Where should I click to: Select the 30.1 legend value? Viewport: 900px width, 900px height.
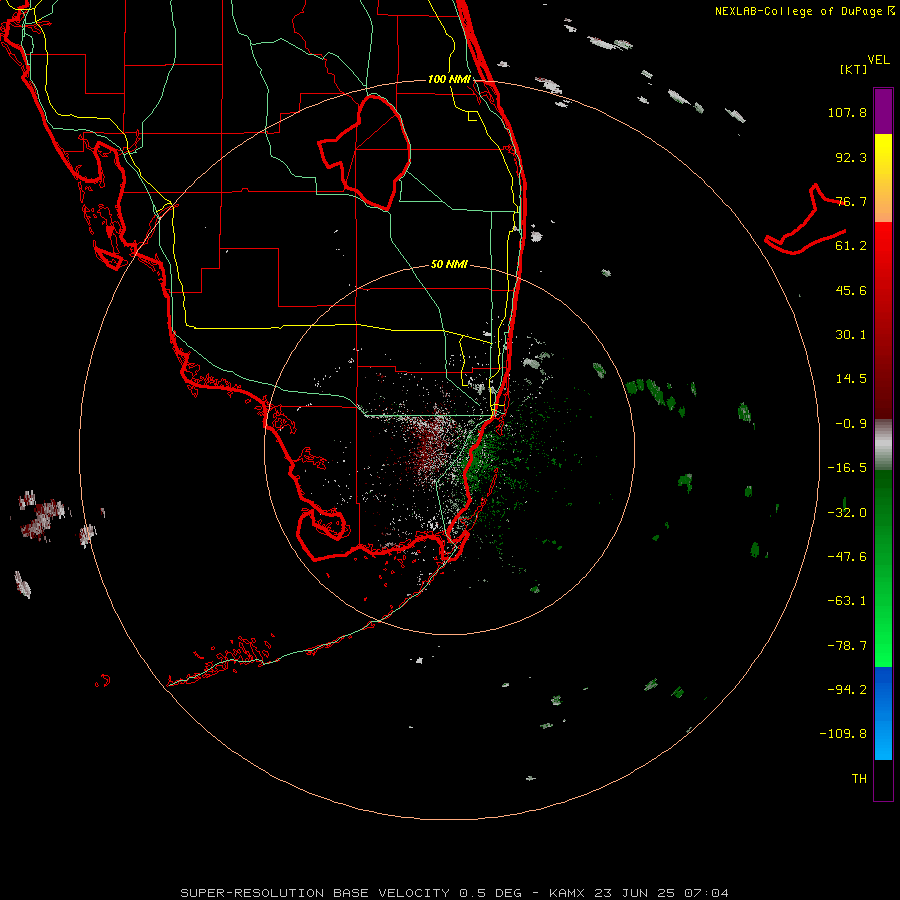[851, 335]
